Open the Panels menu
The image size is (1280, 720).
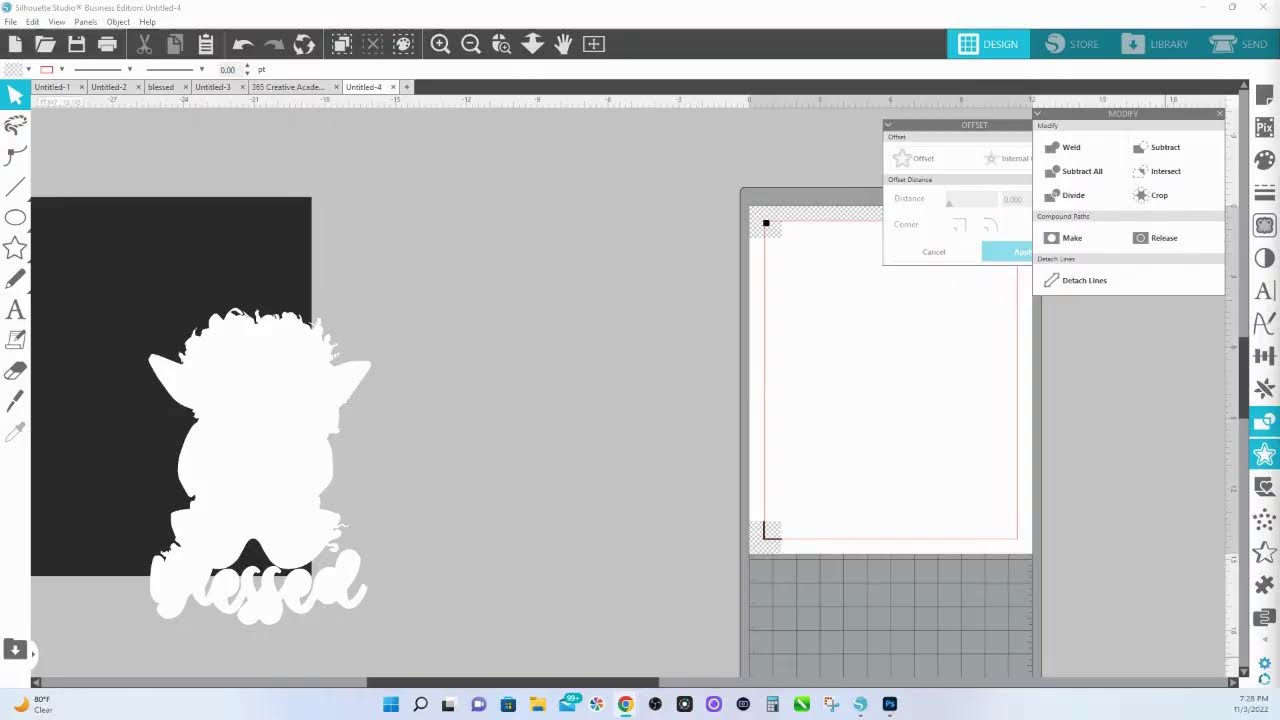(86, 22)
